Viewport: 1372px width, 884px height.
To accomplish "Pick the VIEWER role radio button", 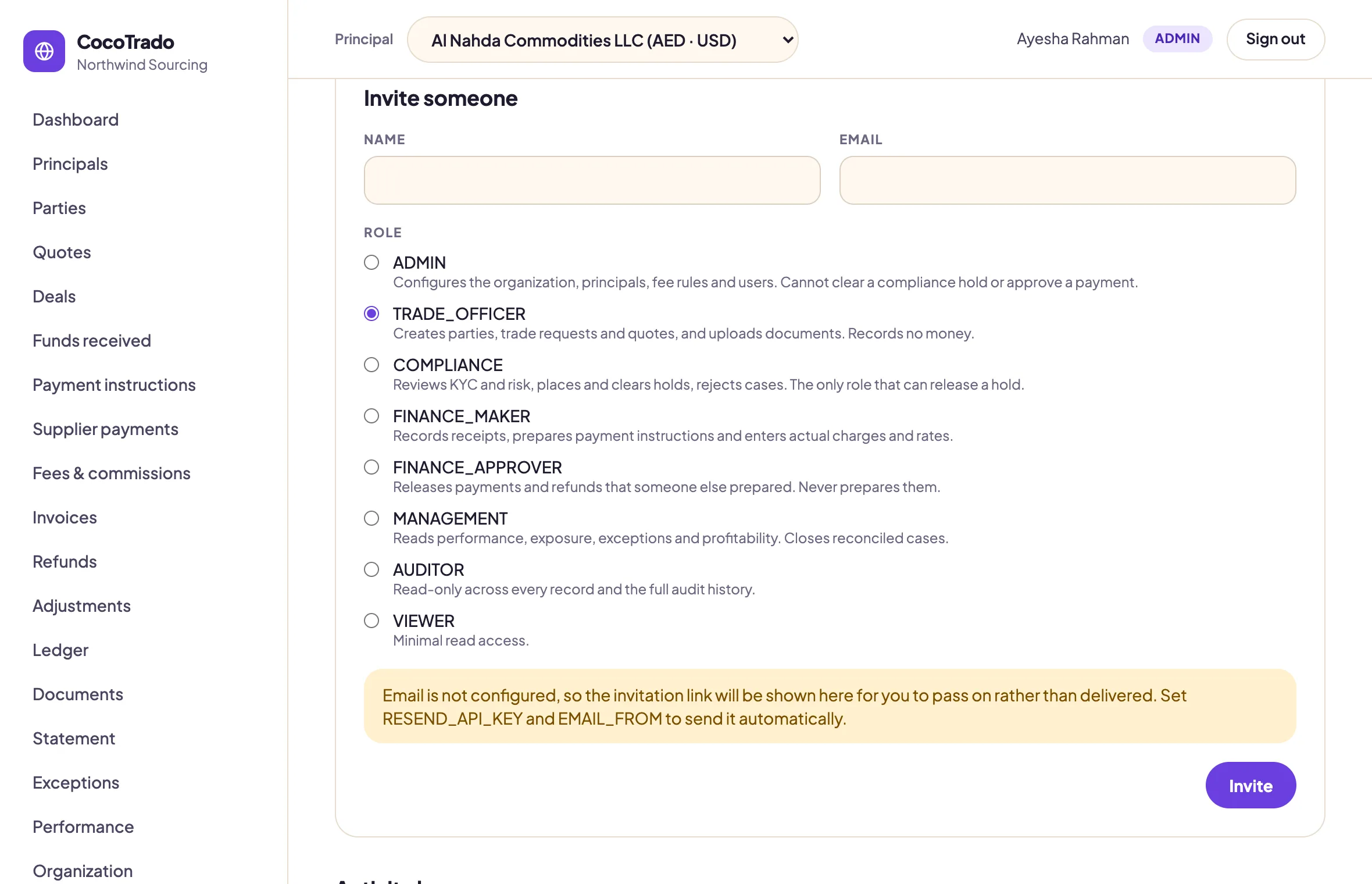I will [371, 621].
